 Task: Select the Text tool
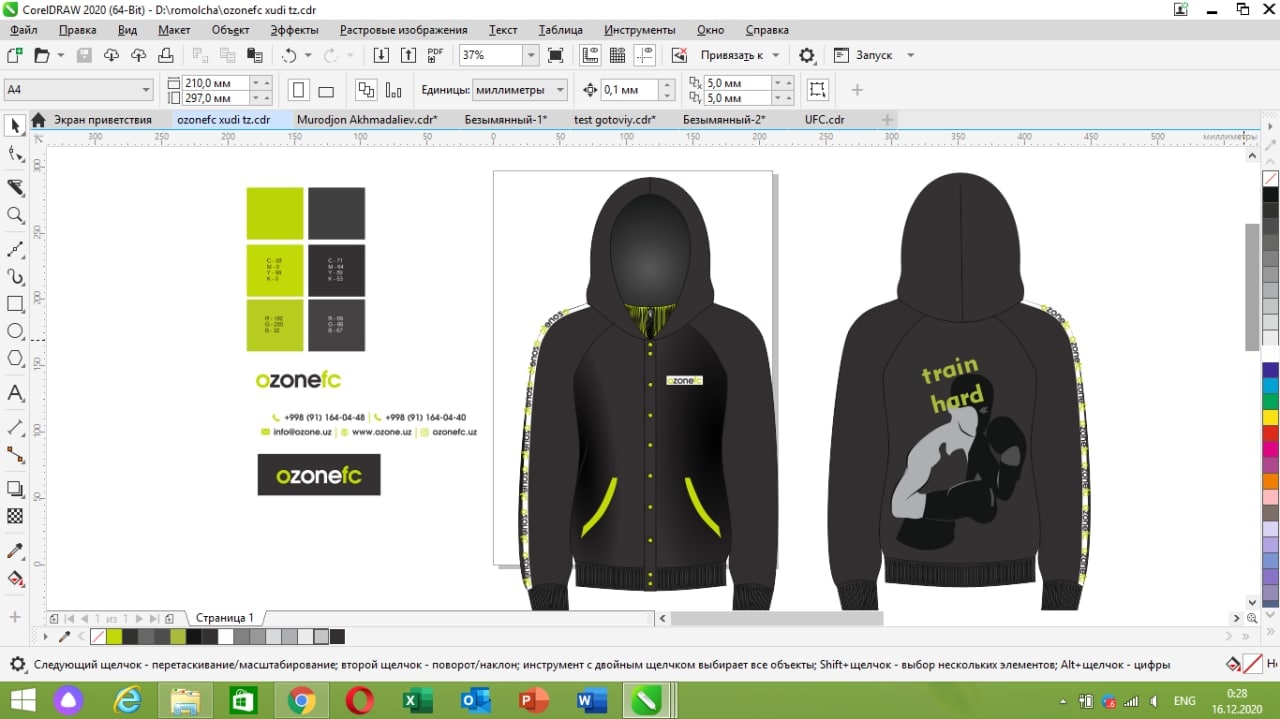(15, 394)
